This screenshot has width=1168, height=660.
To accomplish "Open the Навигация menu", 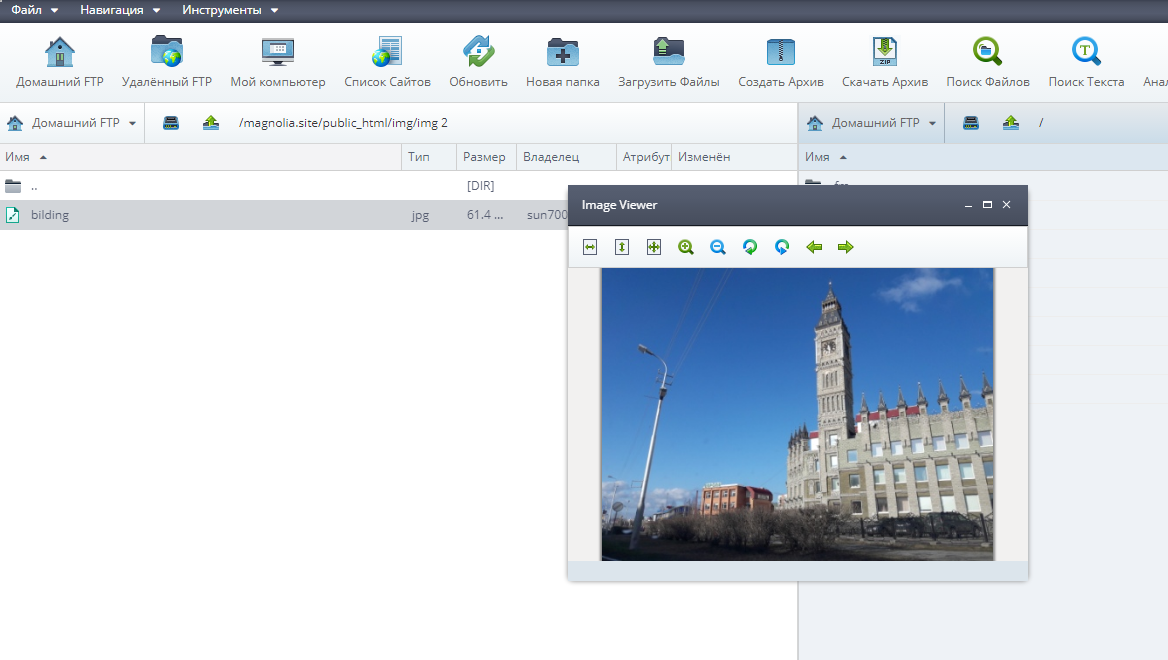I will point(120,10).
